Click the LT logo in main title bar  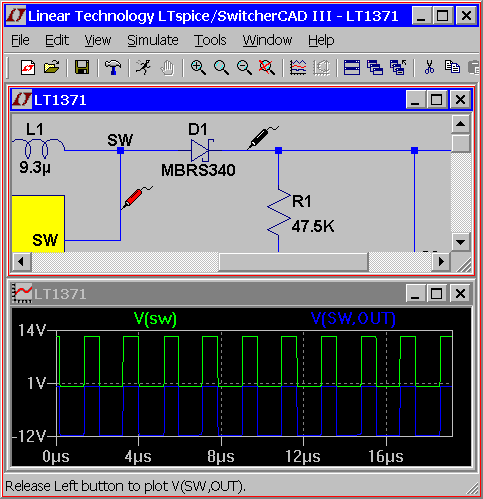[15, 15]
